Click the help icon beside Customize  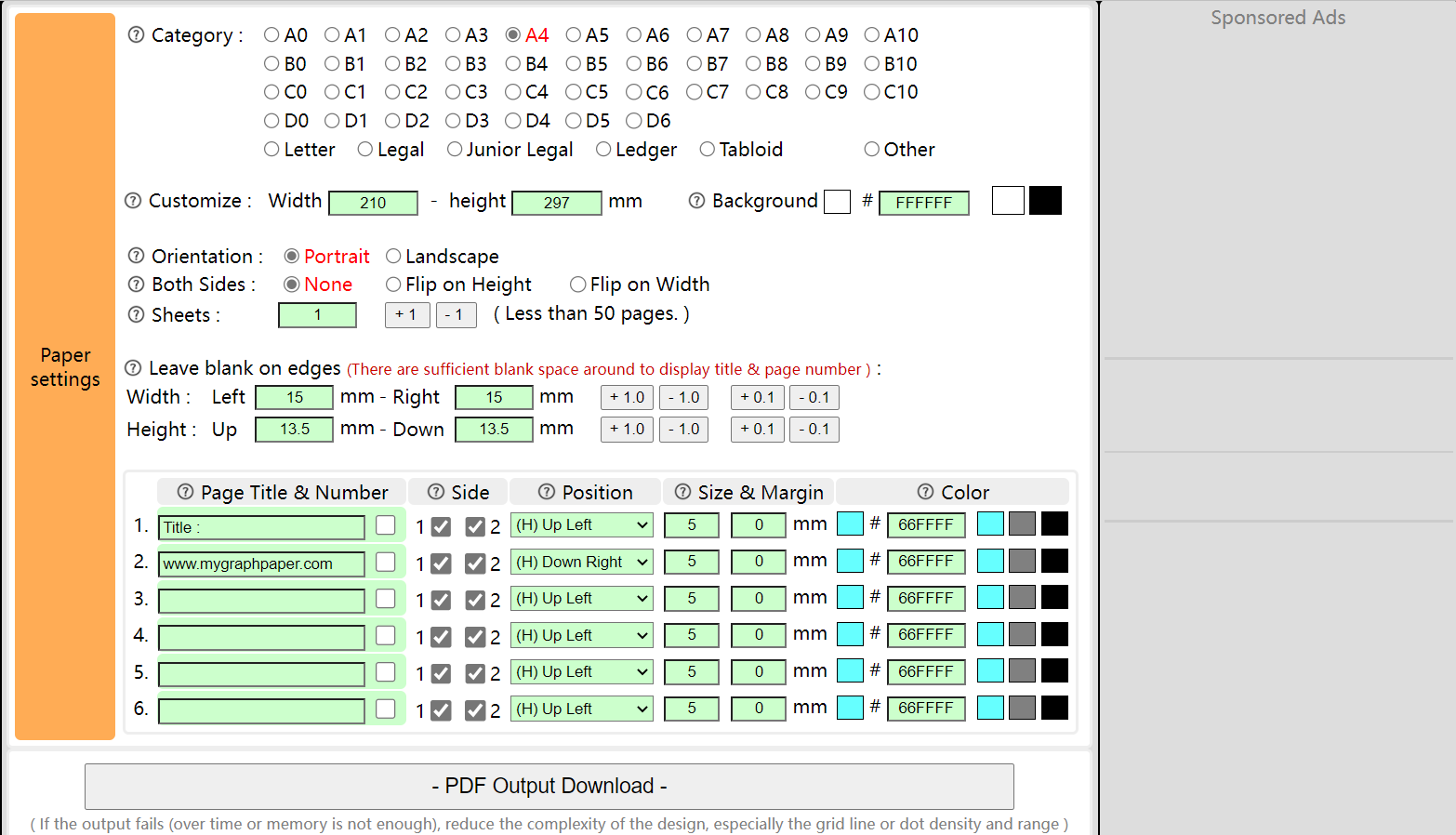133,201
